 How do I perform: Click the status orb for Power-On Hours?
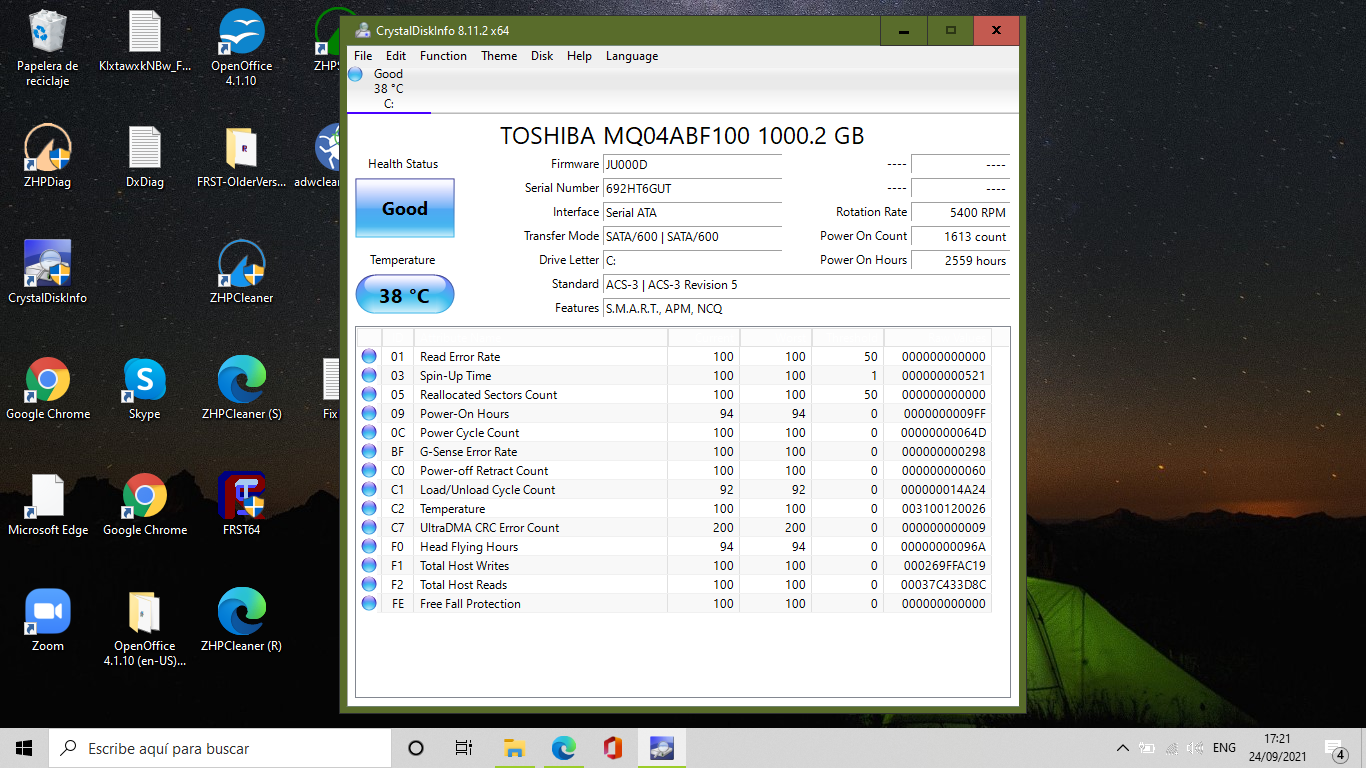click(x=369, y=413)
